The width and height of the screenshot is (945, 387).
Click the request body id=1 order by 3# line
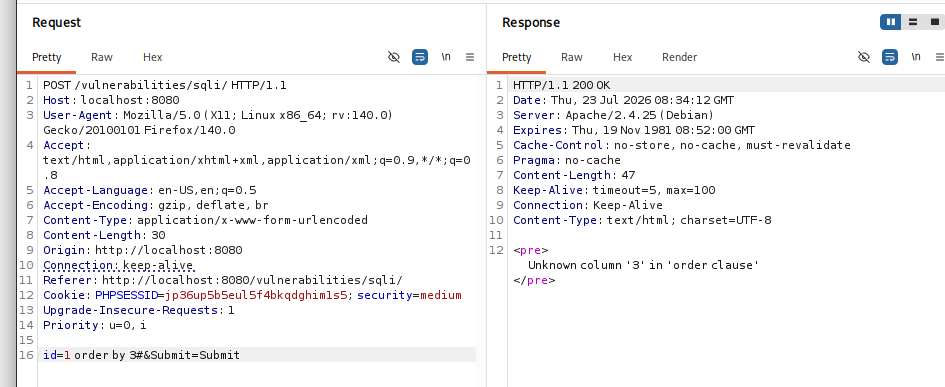click(141, 355)
